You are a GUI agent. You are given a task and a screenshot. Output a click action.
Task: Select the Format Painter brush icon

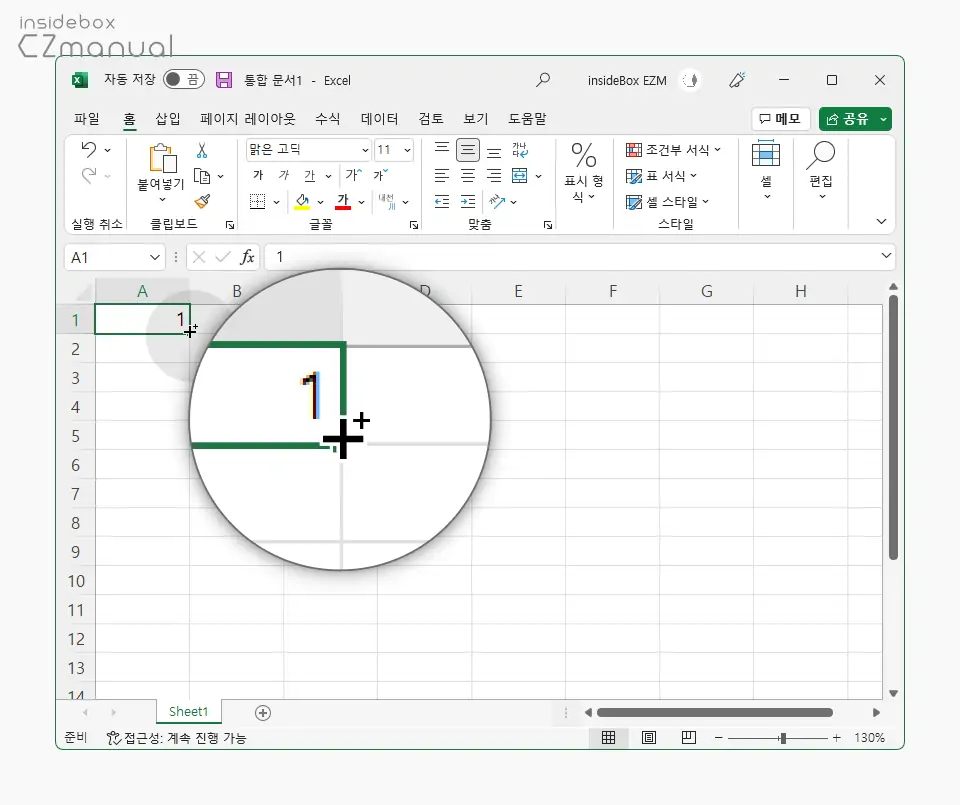(x=201, y=201)
